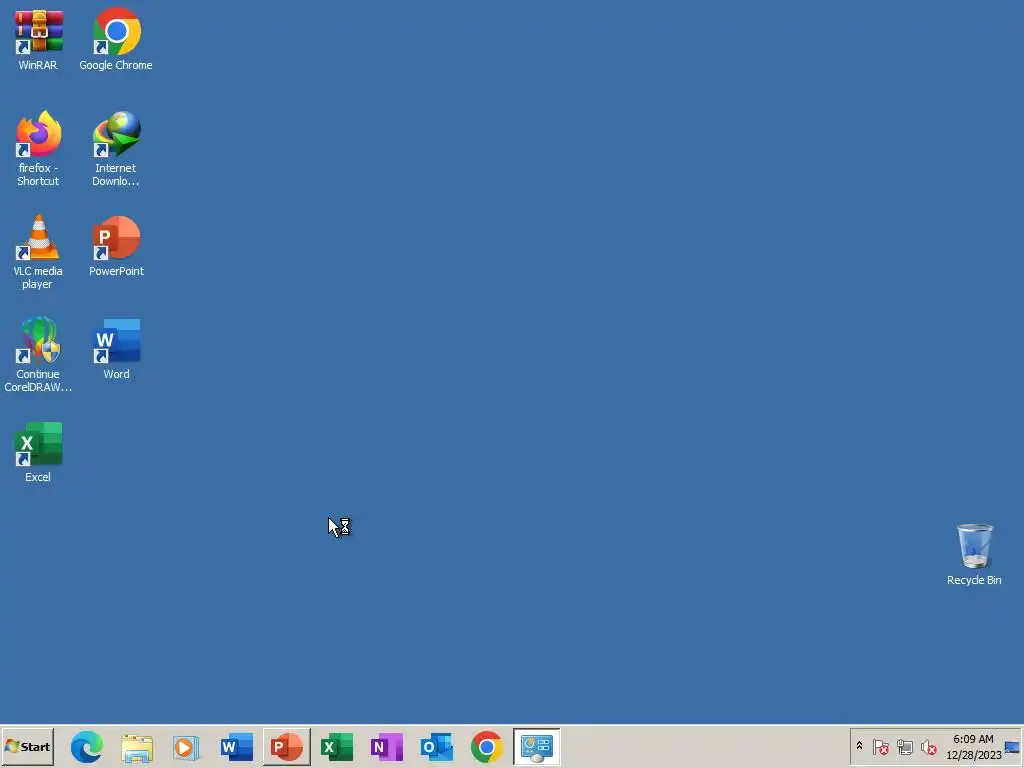
Task: Open the network status tray icon
Action: 904,746
